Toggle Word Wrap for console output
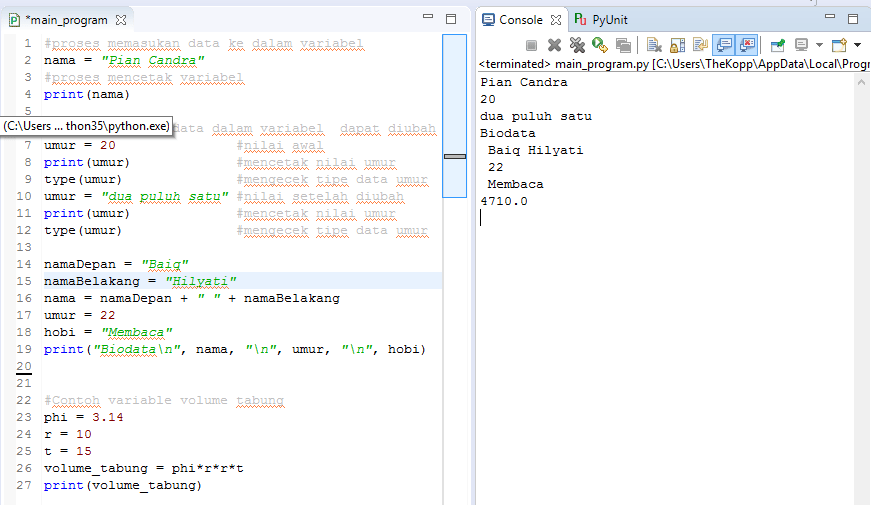 coord(700,45)
